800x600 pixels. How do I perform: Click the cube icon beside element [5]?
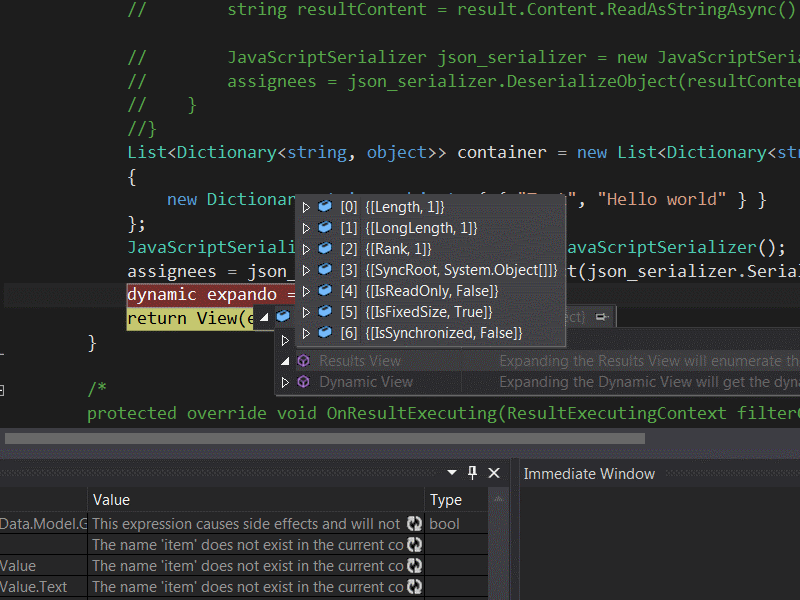click(x=325, y=312)
